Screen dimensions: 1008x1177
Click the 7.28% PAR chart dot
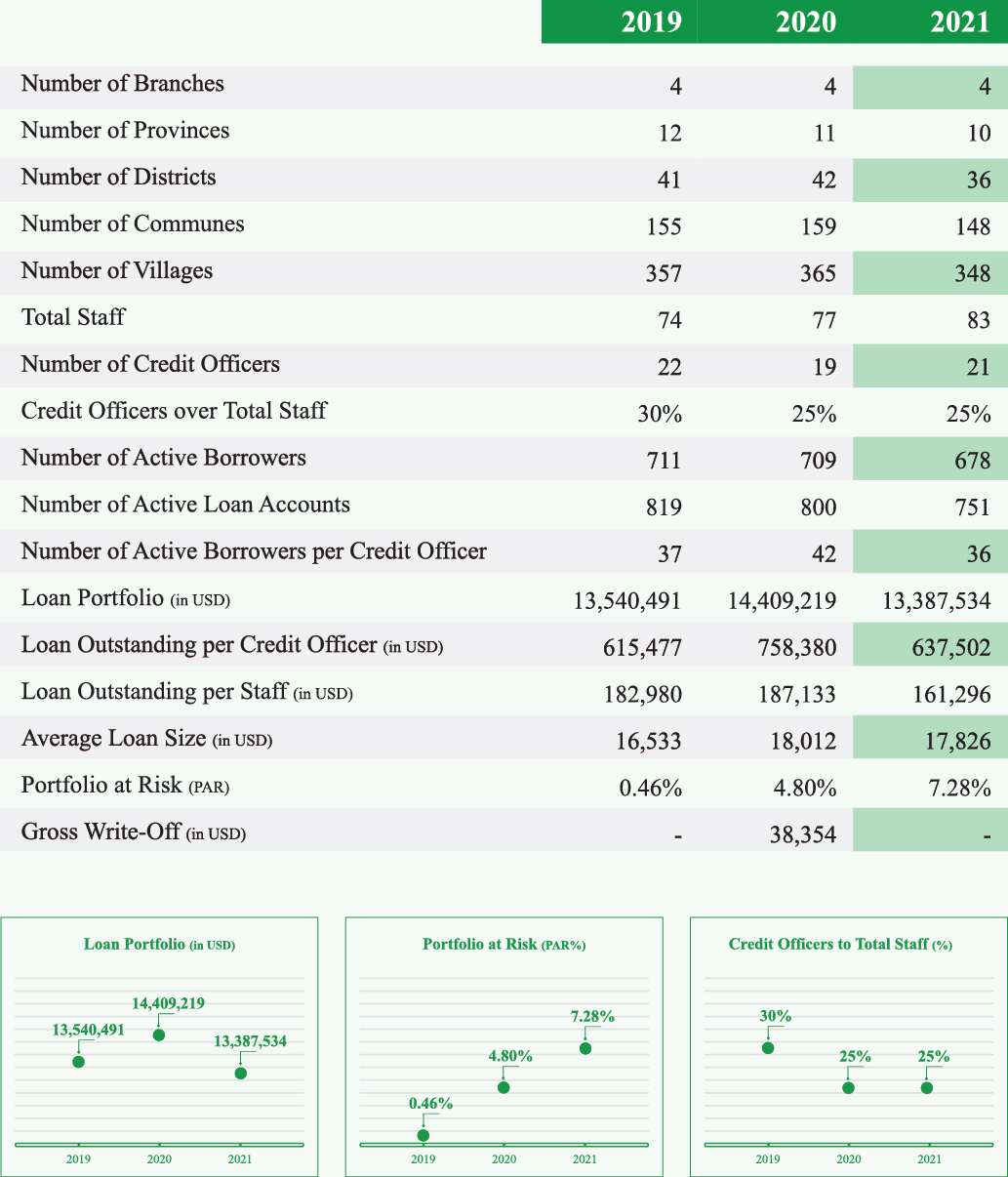(585, 1048)
